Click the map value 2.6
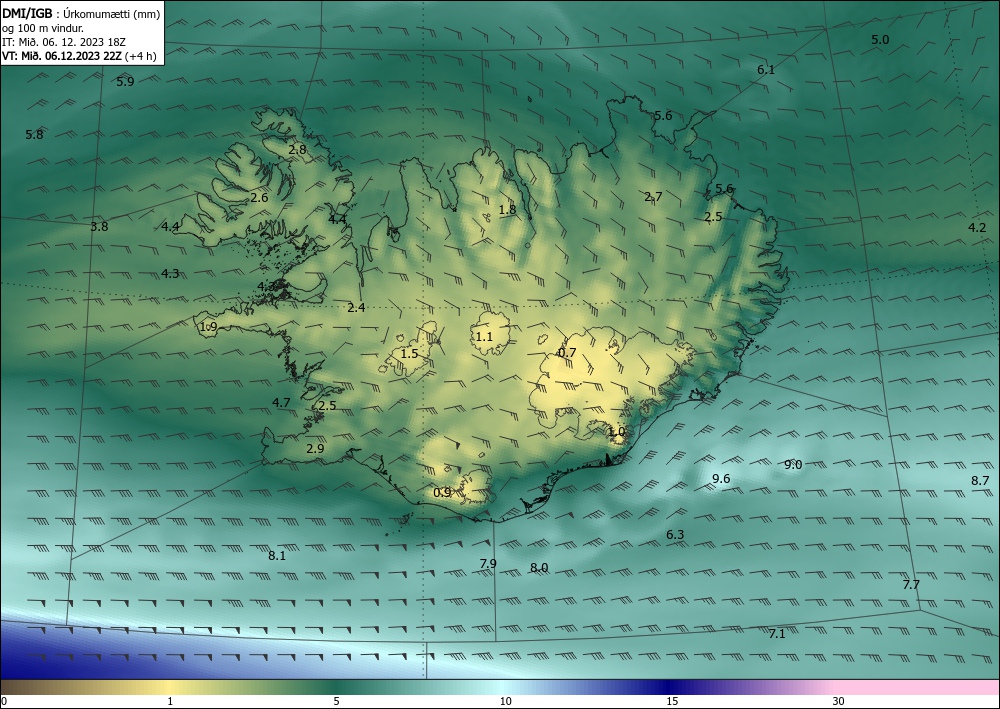Viewport: 1000px width, 709px height. 259,198
